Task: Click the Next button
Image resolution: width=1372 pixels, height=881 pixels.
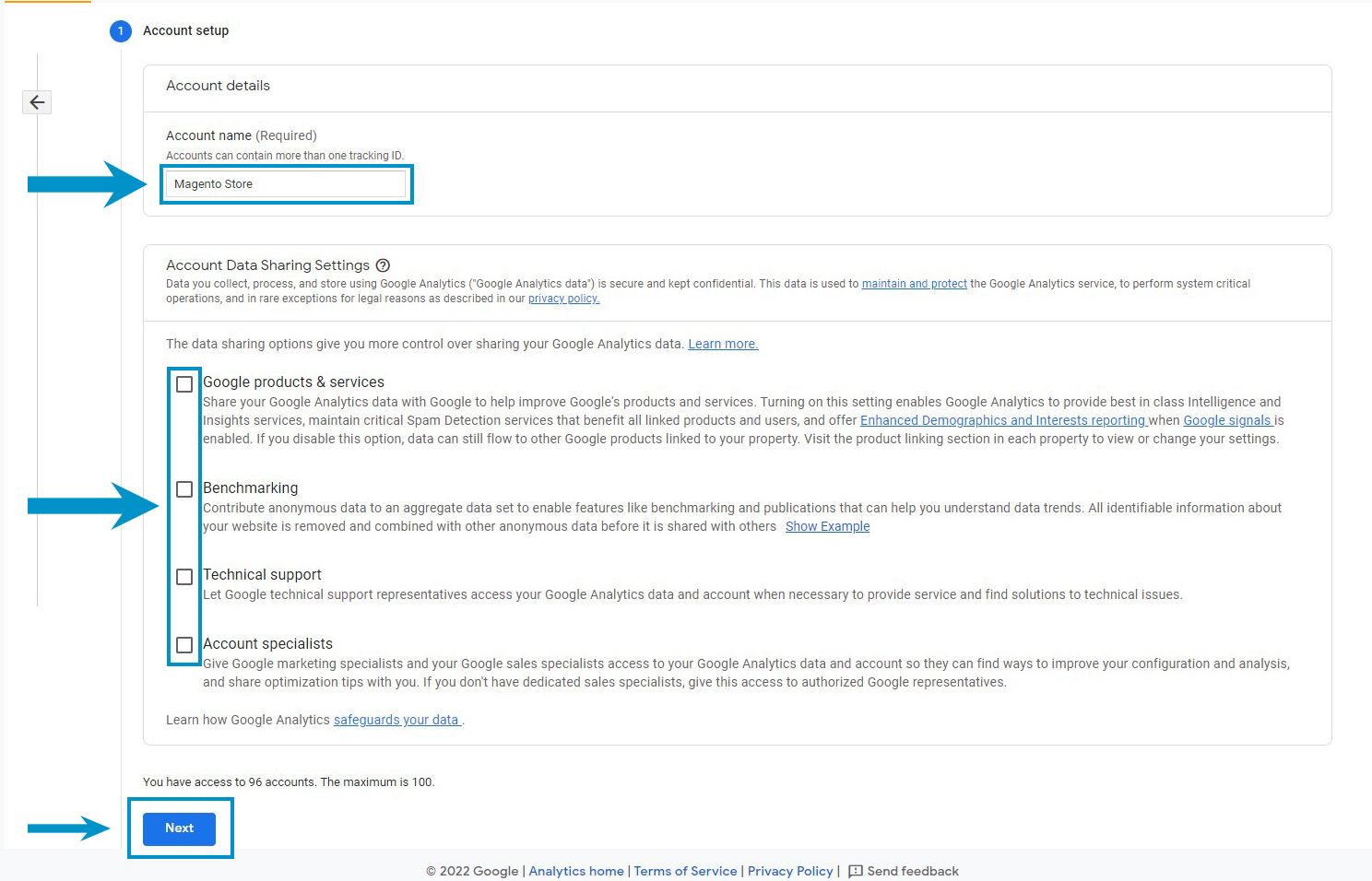Action: point(179,828)
